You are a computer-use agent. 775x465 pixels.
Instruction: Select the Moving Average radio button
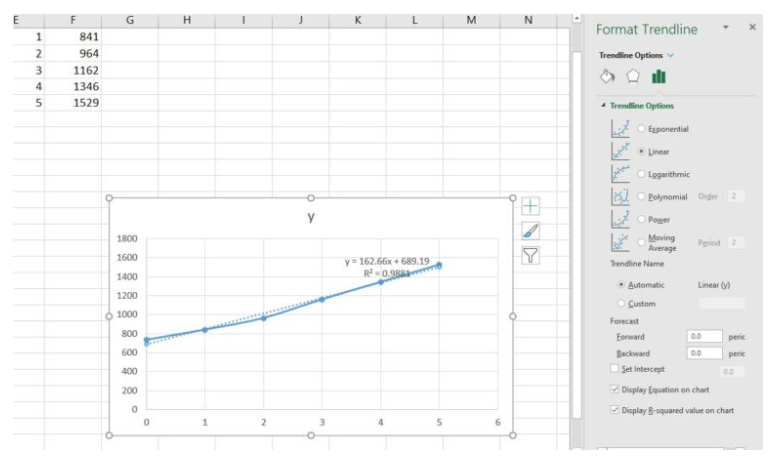[x=641, y=242]
